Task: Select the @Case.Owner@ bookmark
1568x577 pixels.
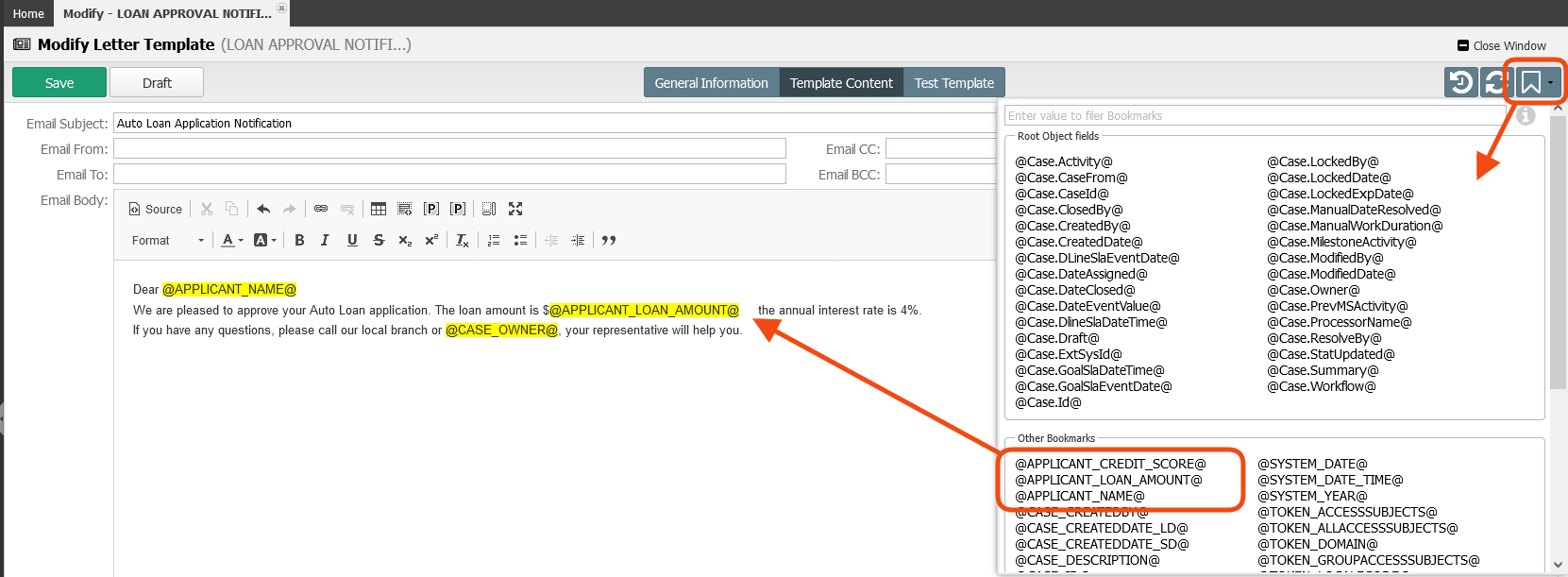Action: (1313, 290)
